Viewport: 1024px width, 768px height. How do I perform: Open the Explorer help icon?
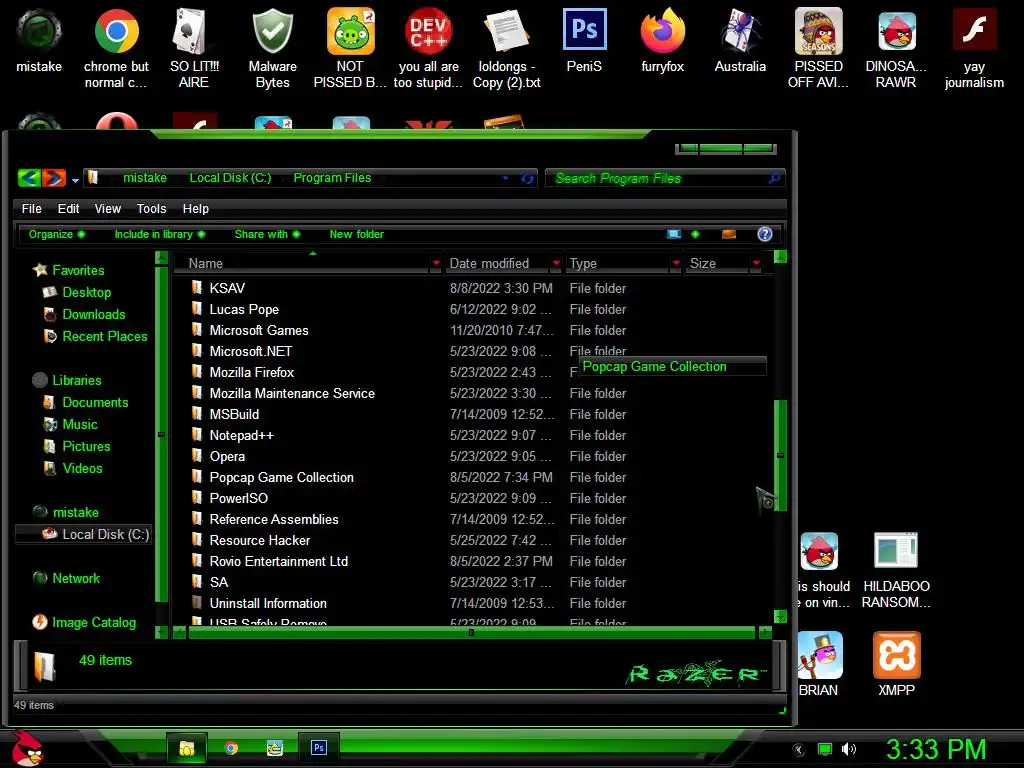coord(765,234)
